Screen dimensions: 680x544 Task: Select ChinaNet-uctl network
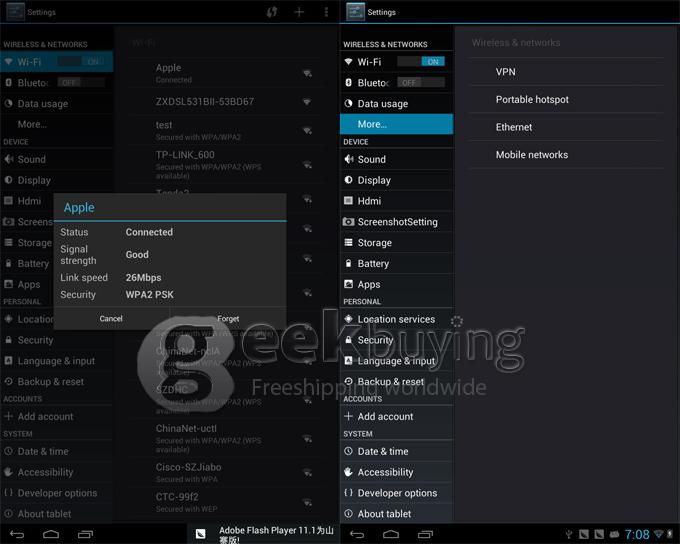pyautogui.click(x=224, y=438)
